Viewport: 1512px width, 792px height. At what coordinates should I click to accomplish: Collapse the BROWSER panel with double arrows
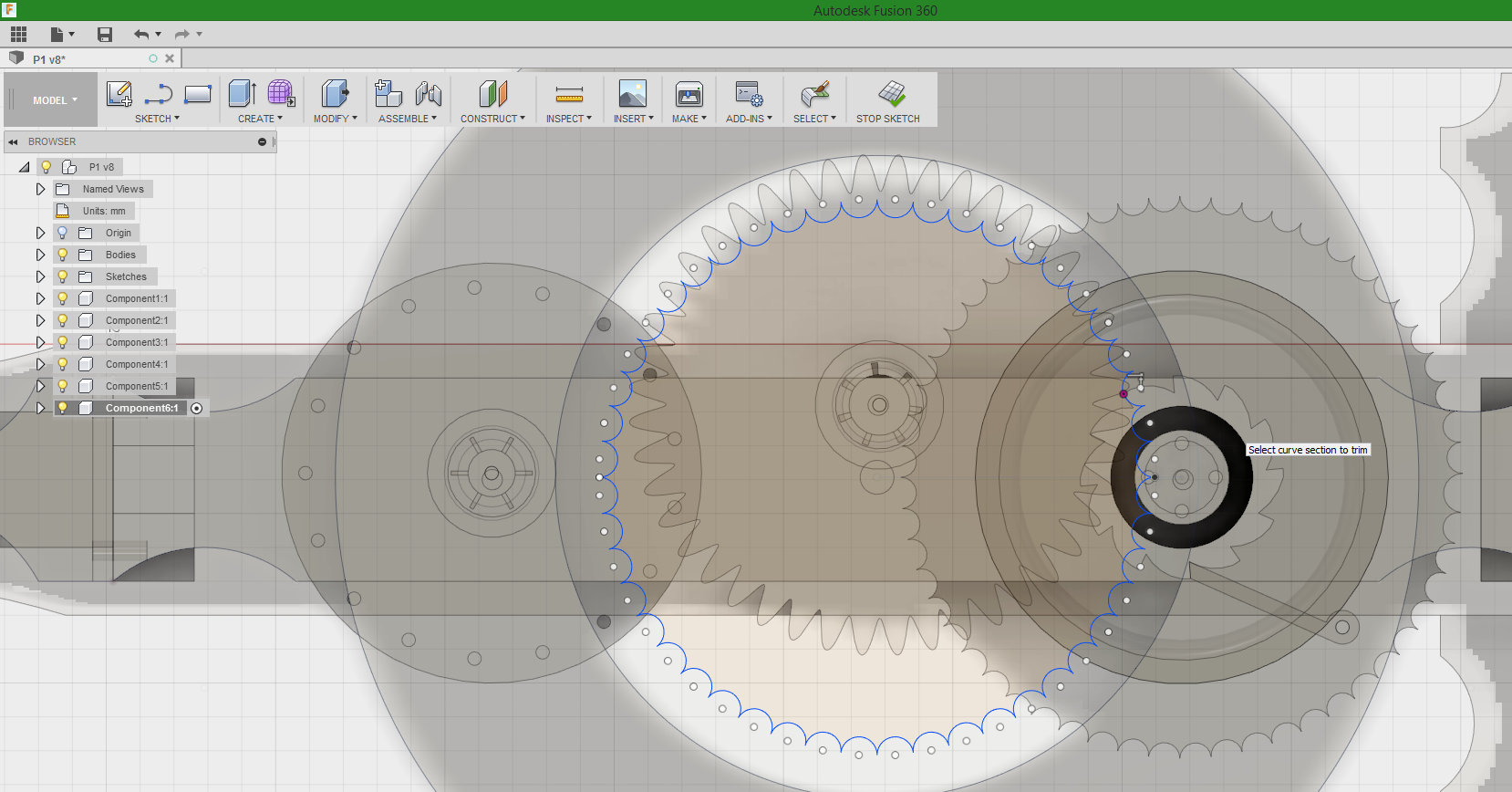pyautogui.click(x=13, y=141)
